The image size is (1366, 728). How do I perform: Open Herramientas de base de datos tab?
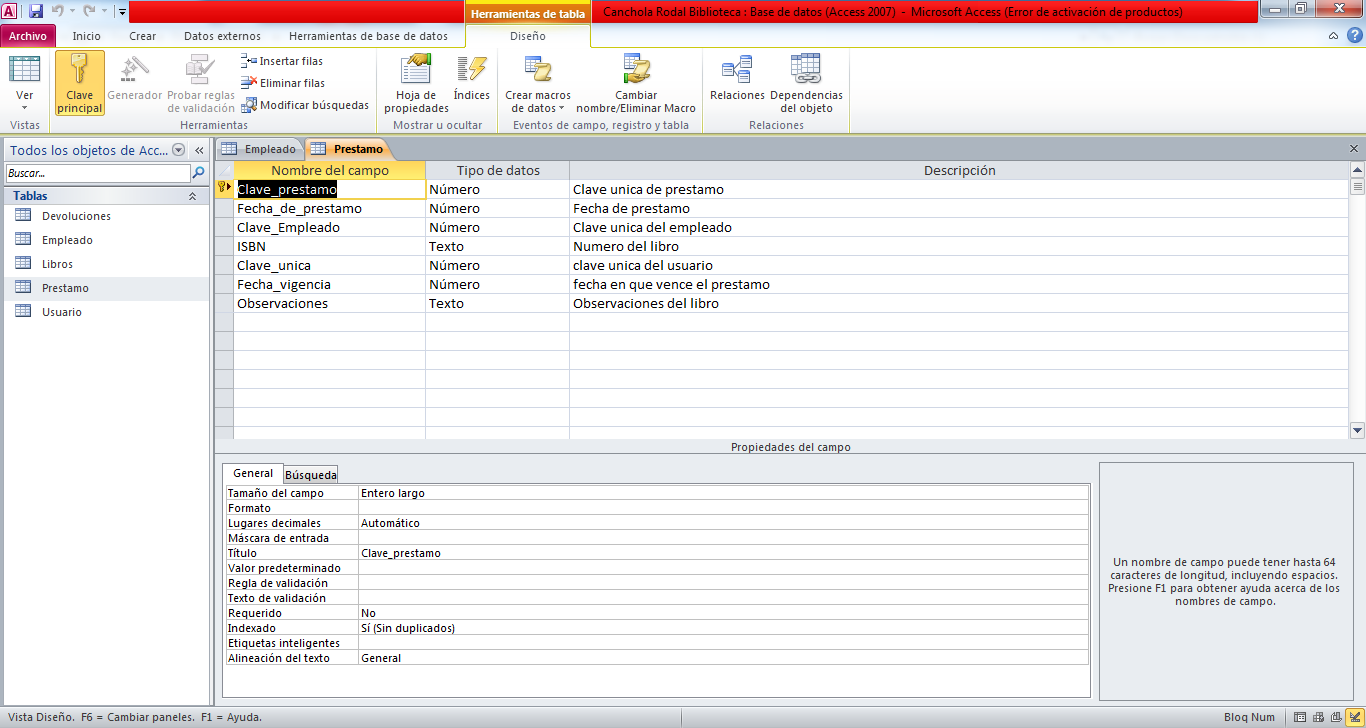(368, 36)
